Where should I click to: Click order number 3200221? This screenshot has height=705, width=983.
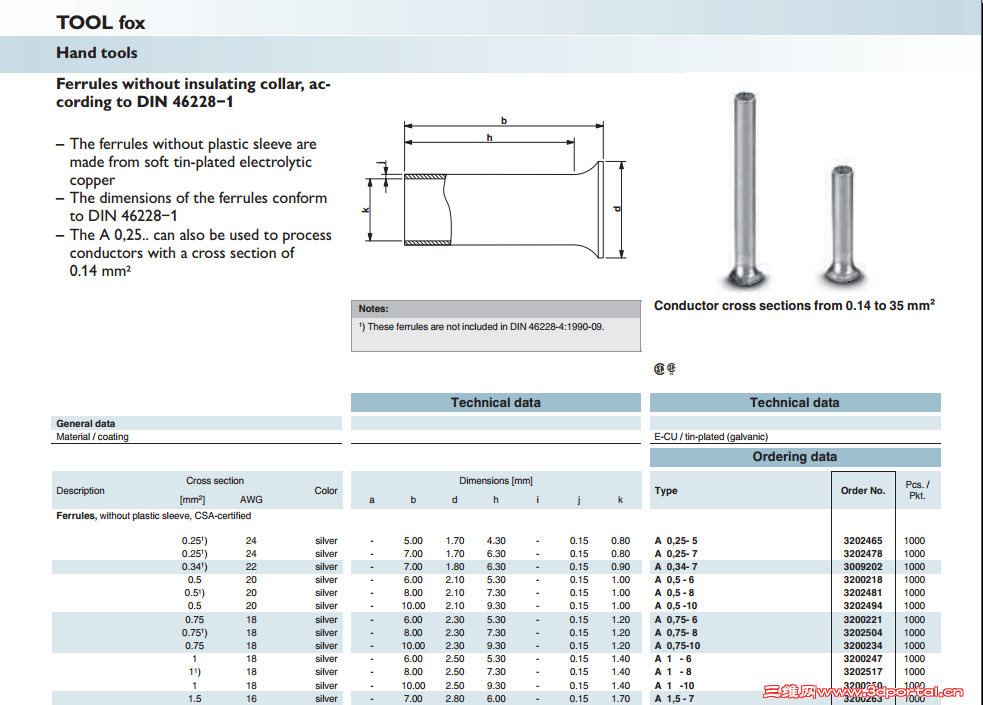(x=863, y=620)
